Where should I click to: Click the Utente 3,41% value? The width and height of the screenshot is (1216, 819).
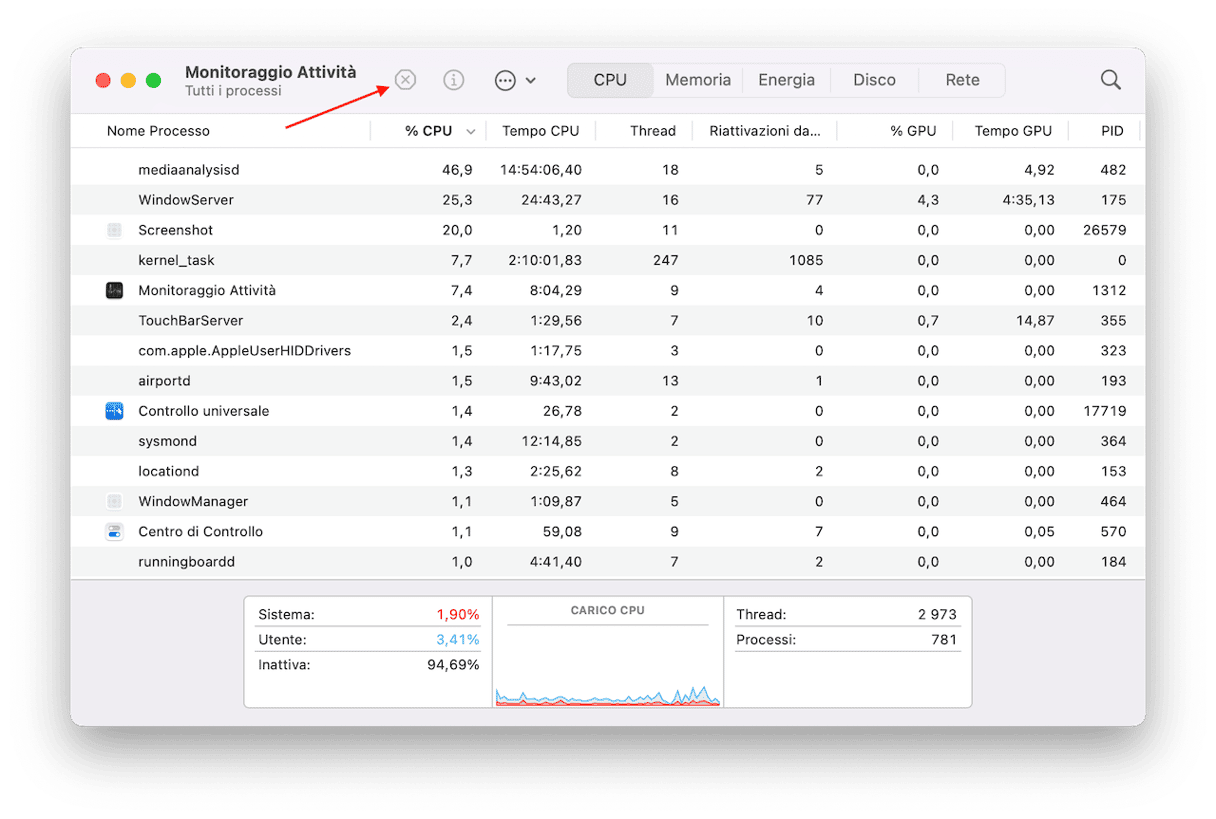(457, 640)
